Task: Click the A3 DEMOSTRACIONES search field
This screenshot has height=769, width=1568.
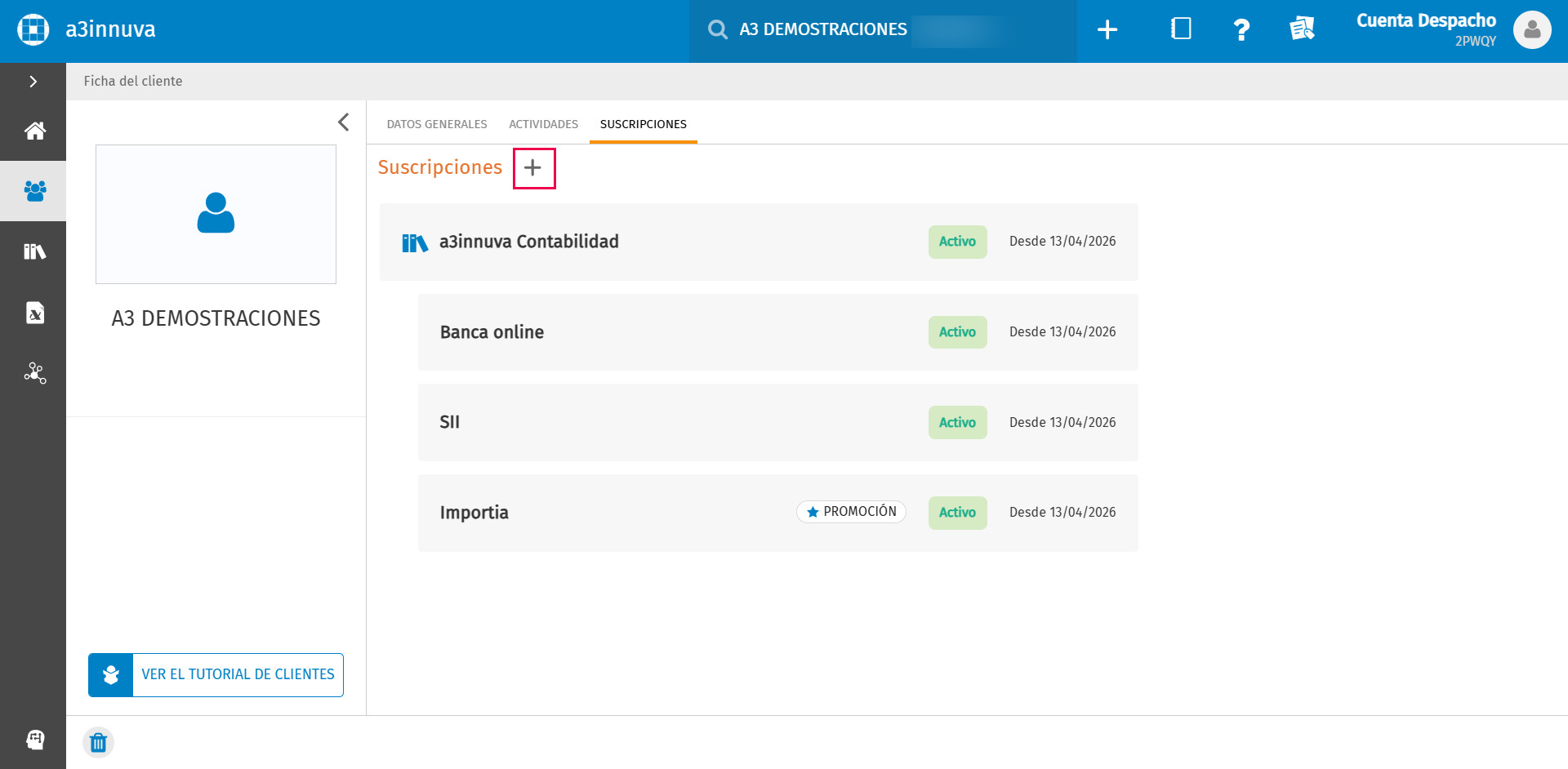Action: [883, 30]
